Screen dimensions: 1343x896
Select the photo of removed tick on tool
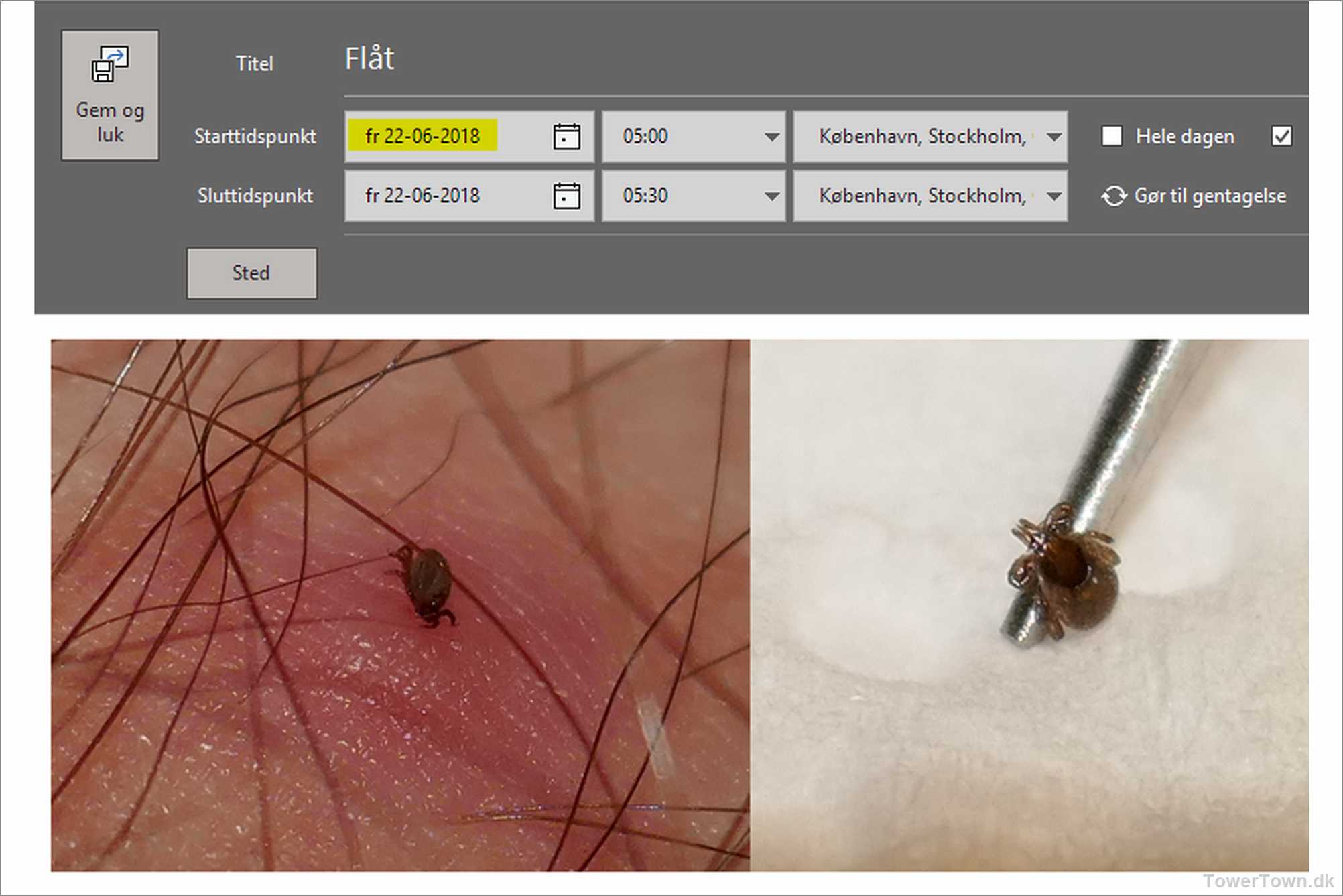pyautogui.click(x=1029, y=604)
